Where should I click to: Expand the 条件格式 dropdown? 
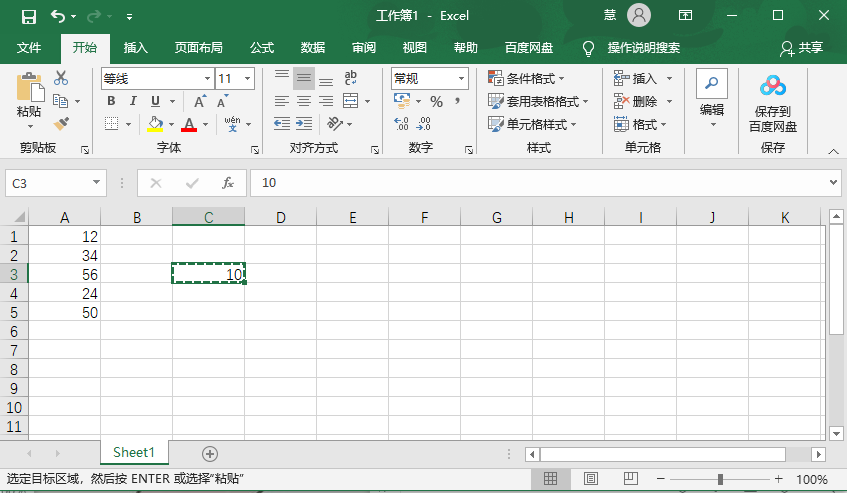[526, 78]
